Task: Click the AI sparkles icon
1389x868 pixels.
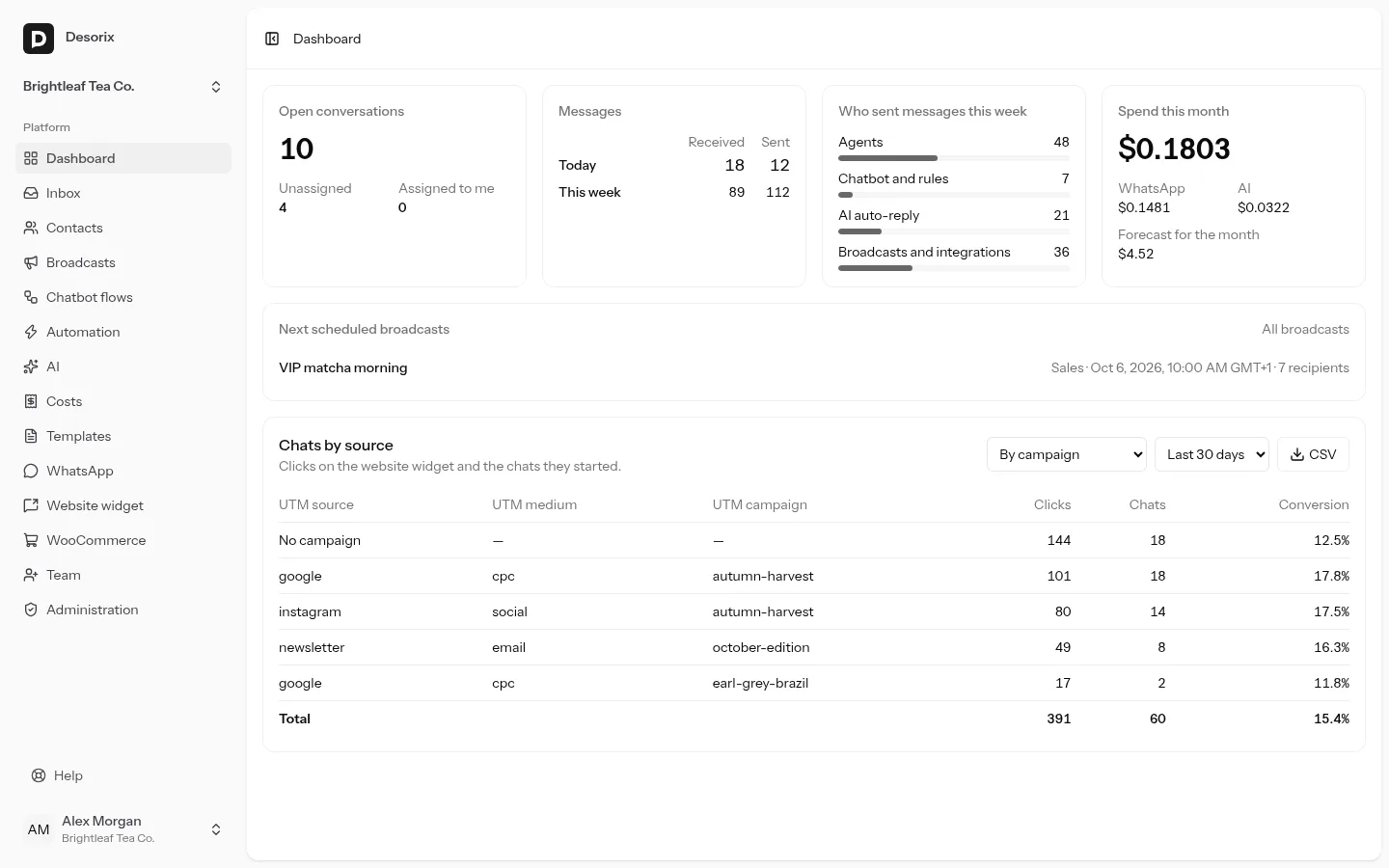Action: click(31, 366)
